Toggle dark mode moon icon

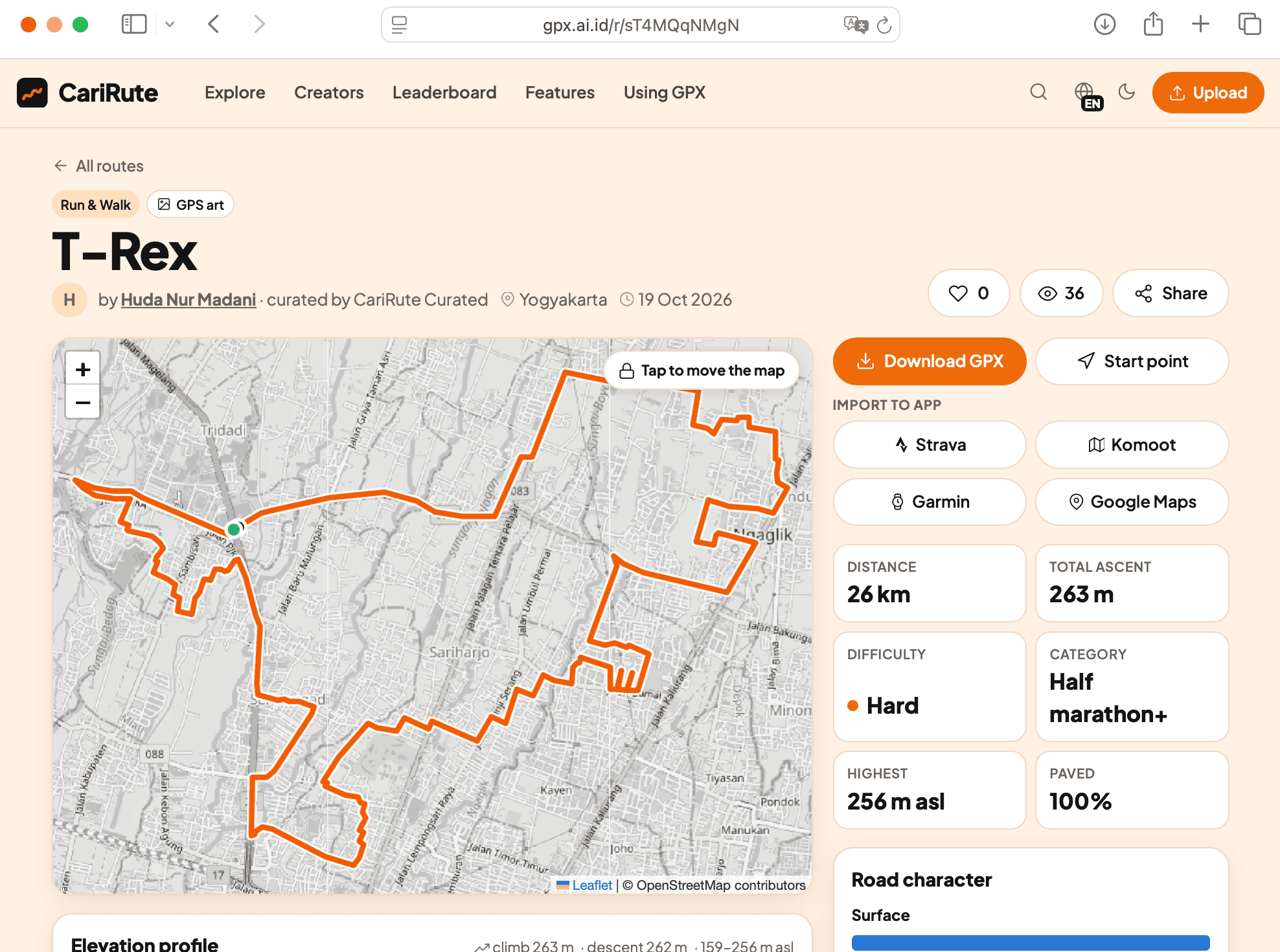pyautogui.click(x=1126, y=92)
